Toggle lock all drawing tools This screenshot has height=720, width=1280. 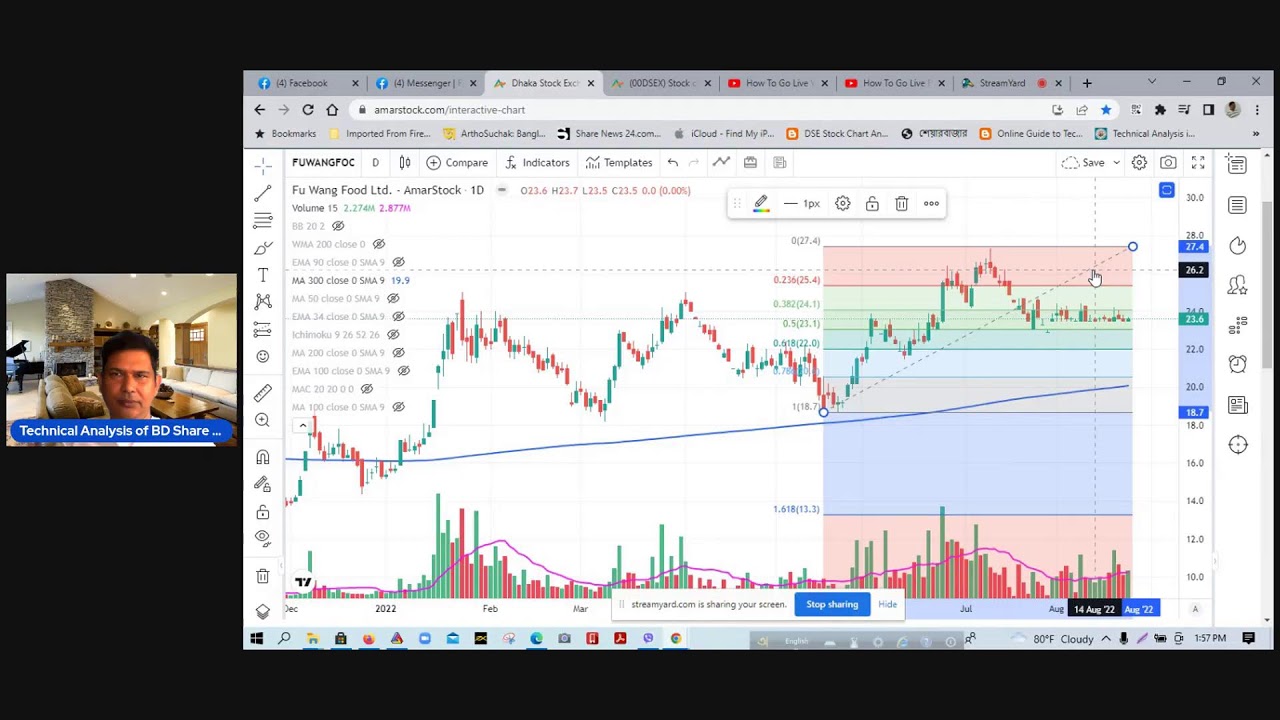pyautogui.click(x=263, y=512)
